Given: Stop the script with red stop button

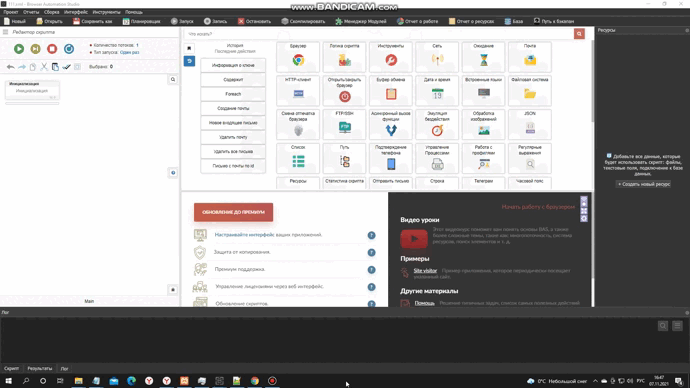Looking at the screenshot, I should 52,49.
